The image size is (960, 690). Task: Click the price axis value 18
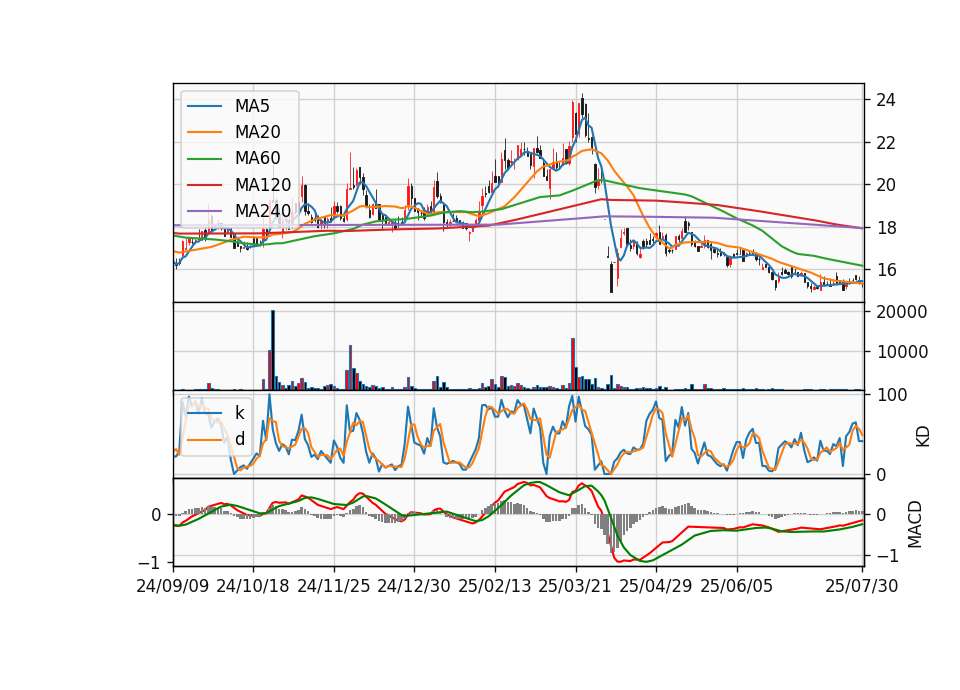click(x=886, y=228)
